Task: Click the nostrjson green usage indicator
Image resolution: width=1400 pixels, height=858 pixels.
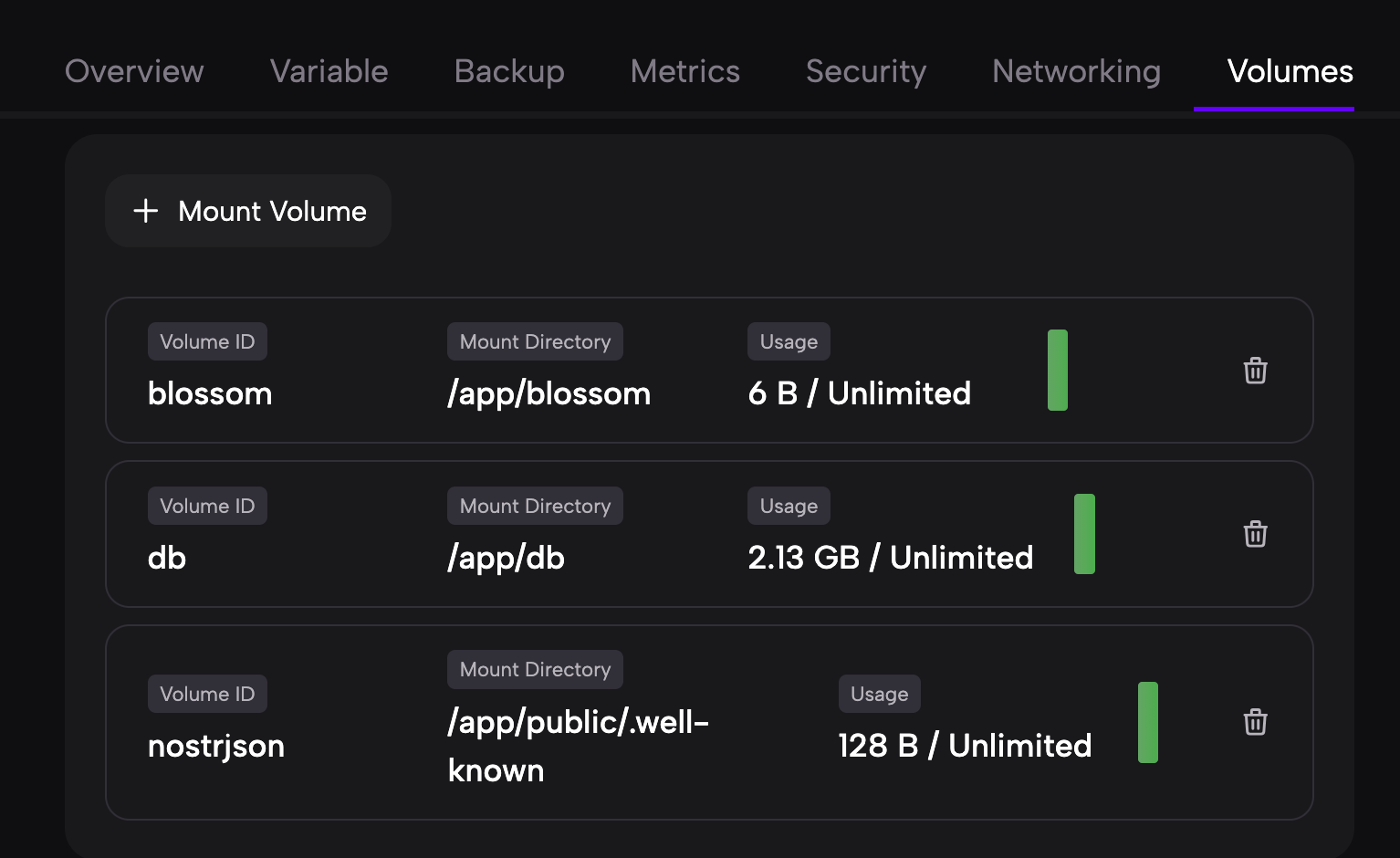Action: click(x=1147, y=722)
